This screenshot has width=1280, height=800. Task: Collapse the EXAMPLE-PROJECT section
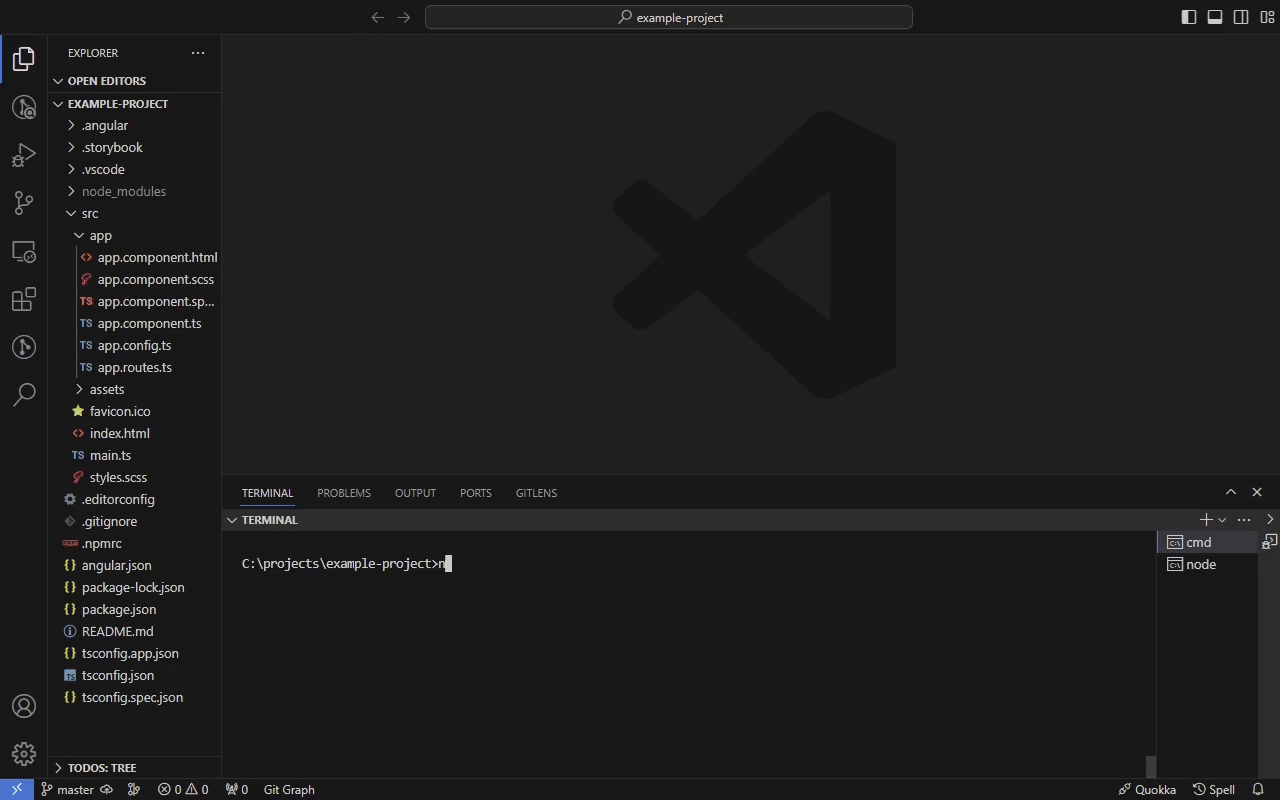[x=135, y=104]
